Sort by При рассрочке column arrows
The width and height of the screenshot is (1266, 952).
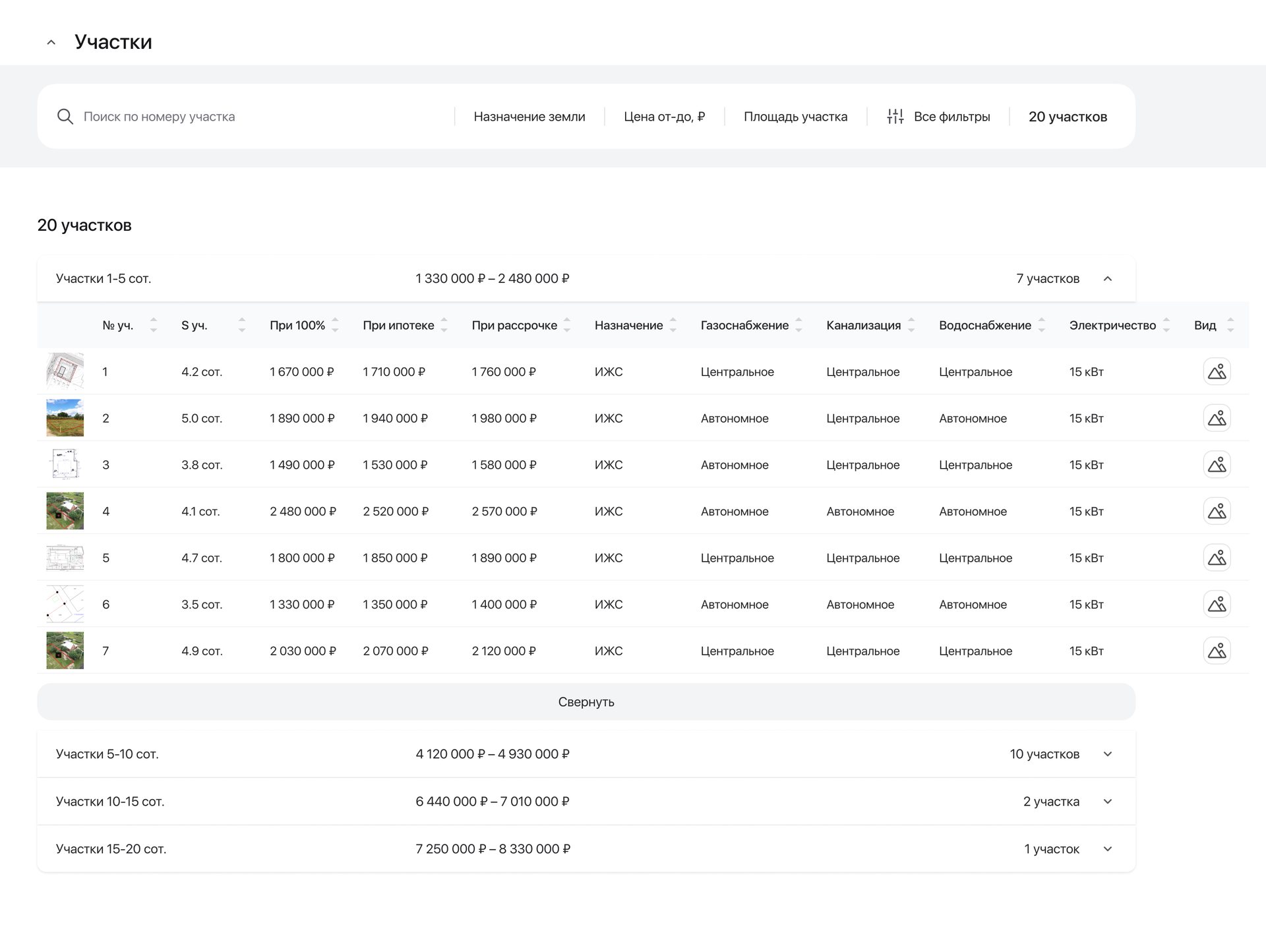pyautogui.click(x=567, y=325)
